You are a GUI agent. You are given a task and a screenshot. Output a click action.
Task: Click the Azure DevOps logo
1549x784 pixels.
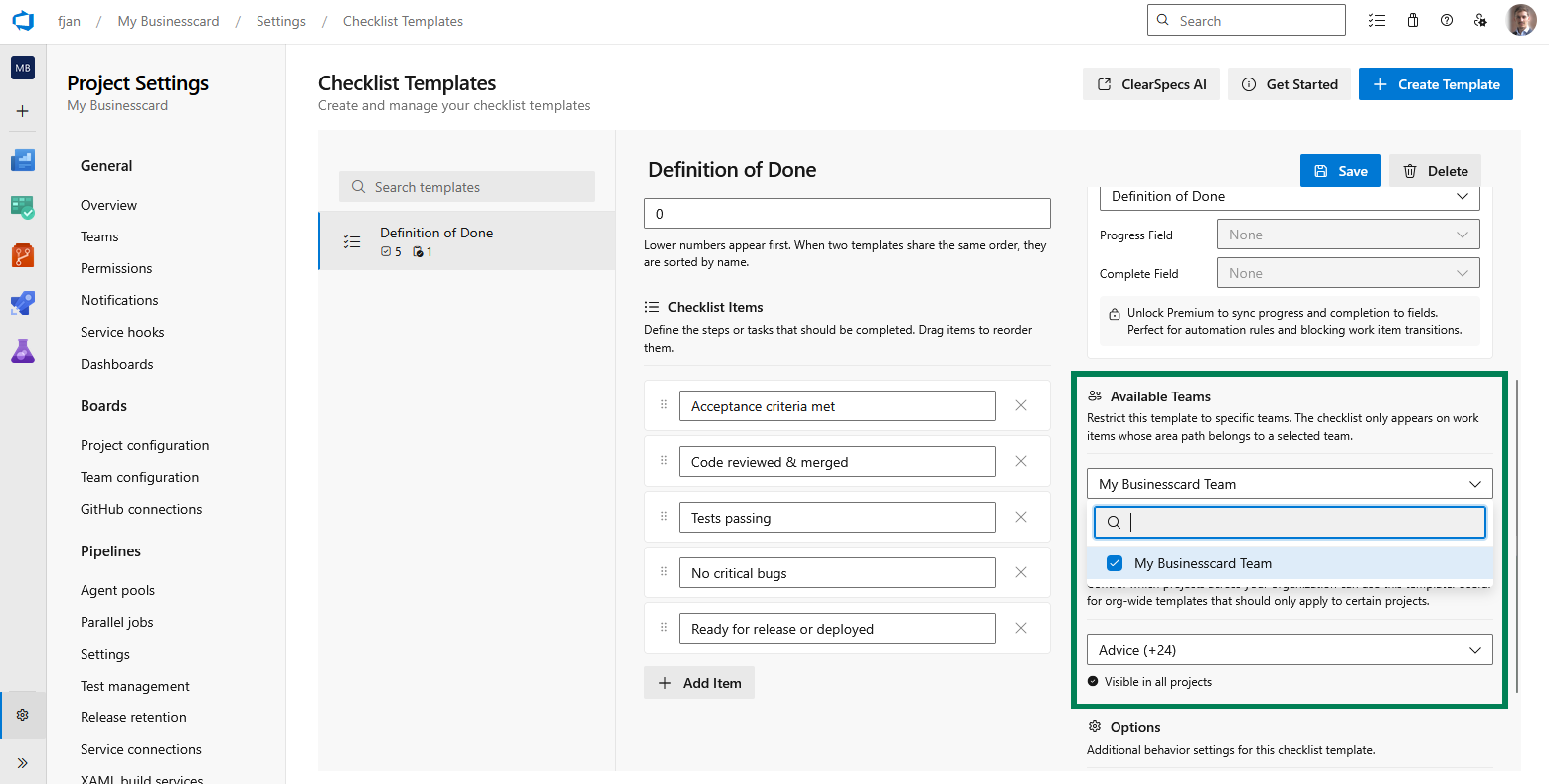22,20
